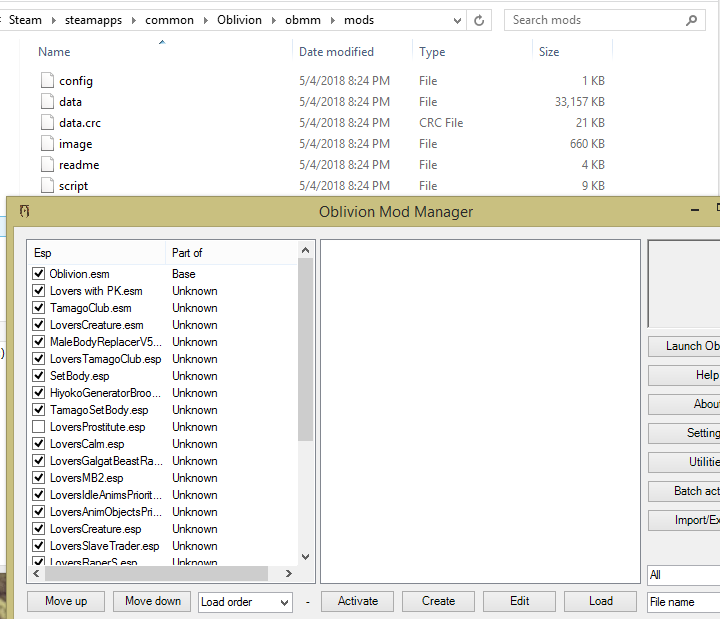Select the readme file icon

coord(47,164)
